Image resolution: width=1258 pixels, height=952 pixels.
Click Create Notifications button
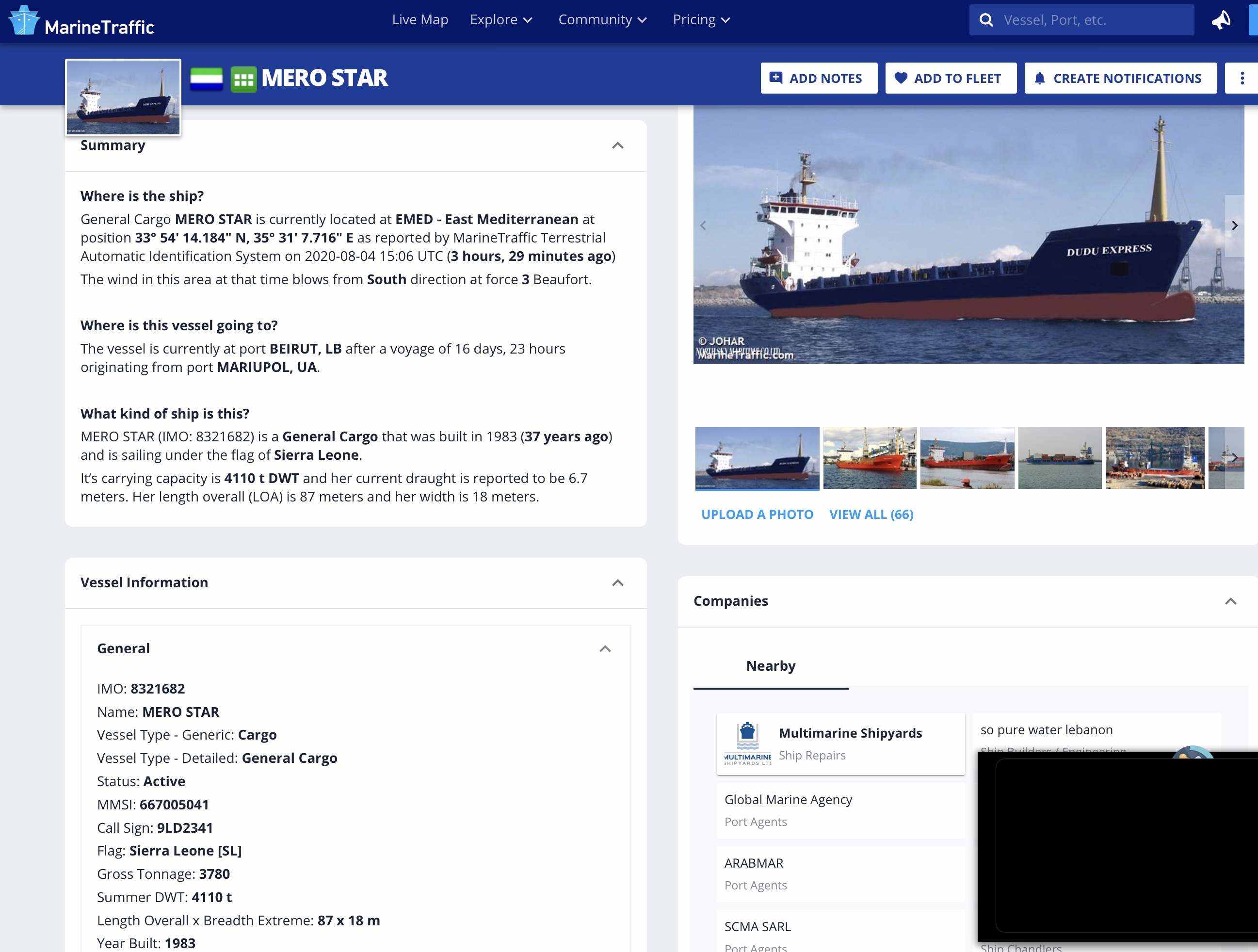coord(1120,78)
